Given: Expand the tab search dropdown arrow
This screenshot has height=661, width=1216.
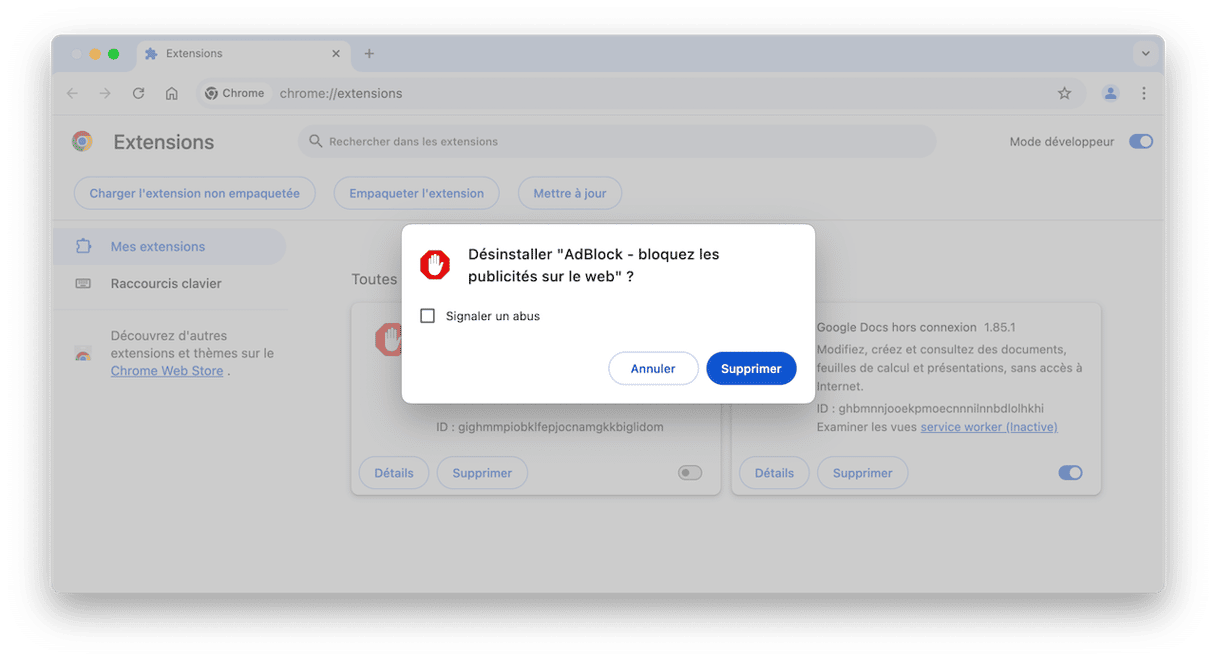Looking at the screenshot, I should [1145, 54].
